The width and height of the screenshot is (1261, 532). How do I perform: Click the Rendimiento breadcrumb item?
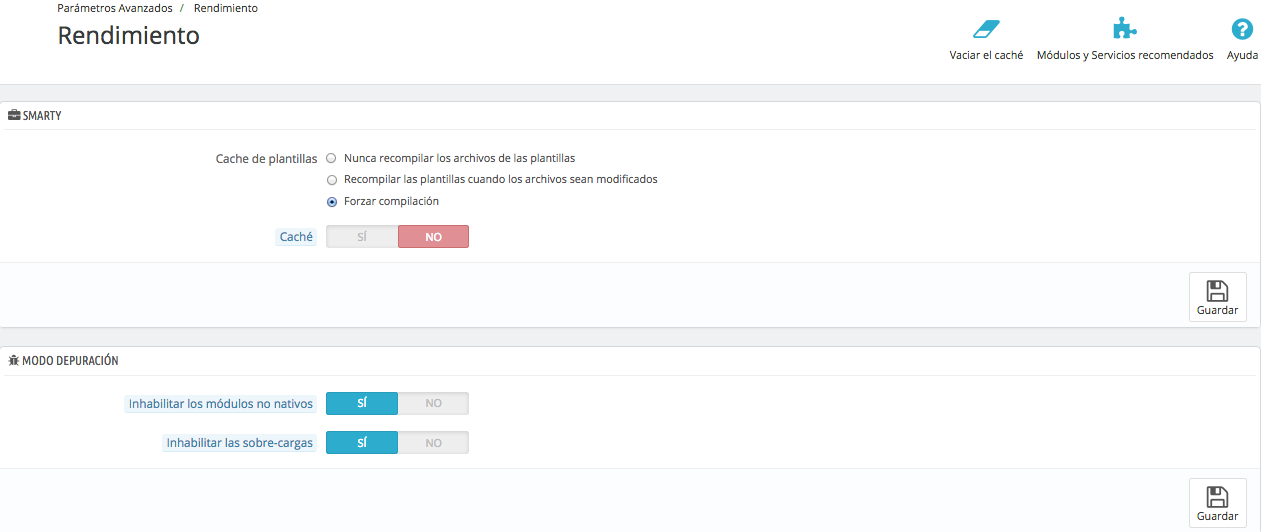pos(226,8)
